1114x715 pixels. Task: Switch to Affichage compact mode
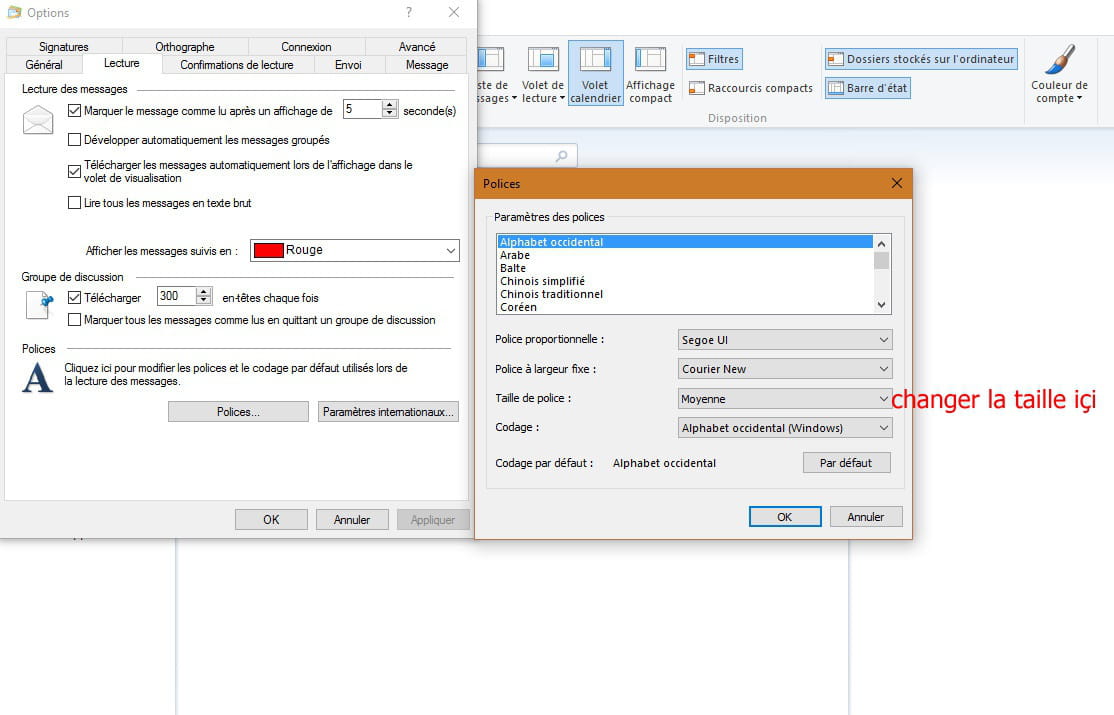pyautogui.click(x=651, y=72)
